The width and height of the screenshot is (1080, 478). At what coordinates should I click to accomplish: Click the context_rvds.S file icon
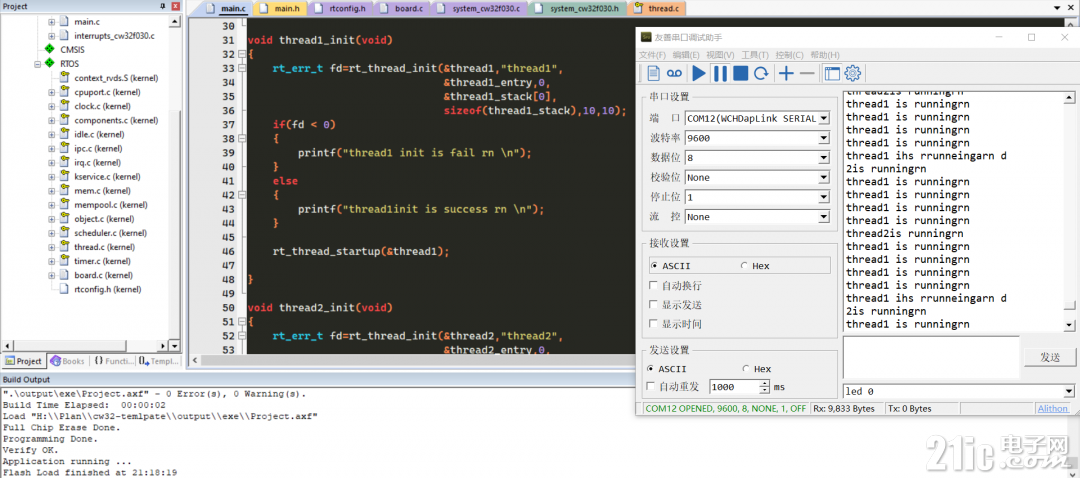point(64,78)
